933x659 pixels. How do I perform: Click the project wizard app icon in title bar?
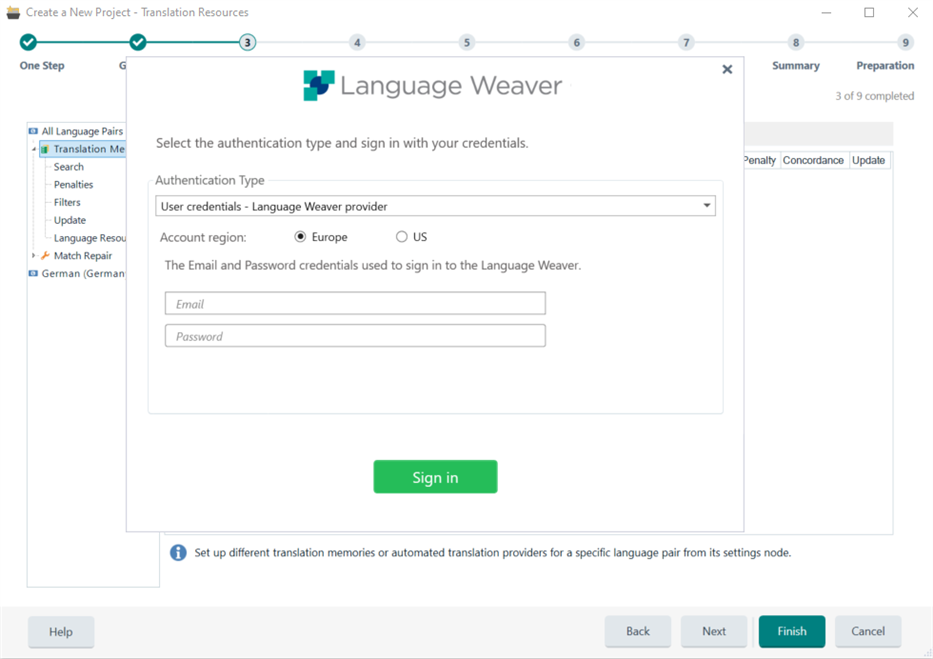[x=13, y=12]
